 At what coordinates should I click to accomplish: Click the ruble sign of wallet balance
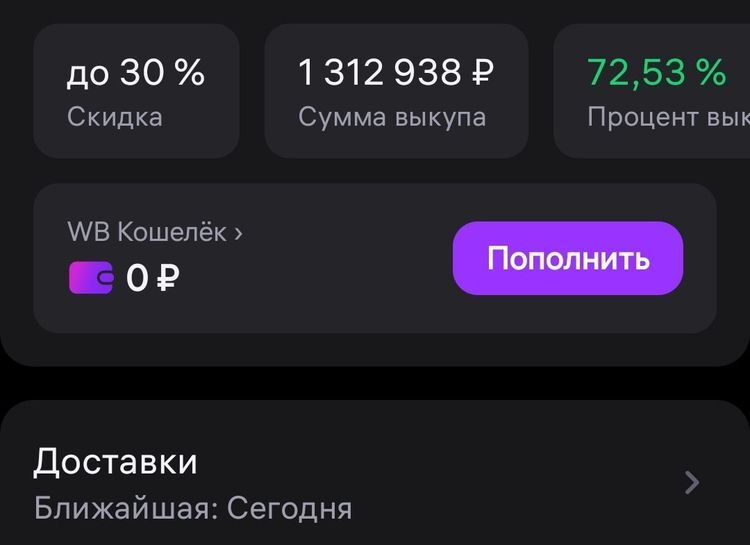169,278
